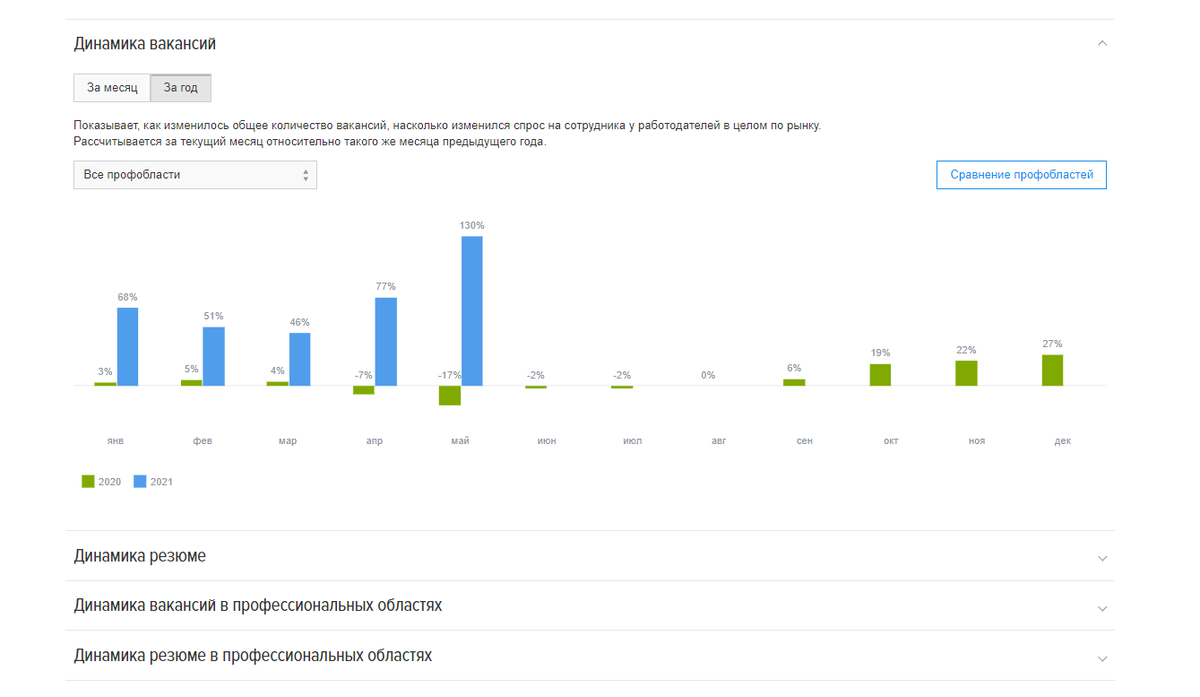The image size is (1200, 697).
Task: Open Динамика вакансий в профессиональных областях heading
Action: pyautogui.click(x=258, y=606)
